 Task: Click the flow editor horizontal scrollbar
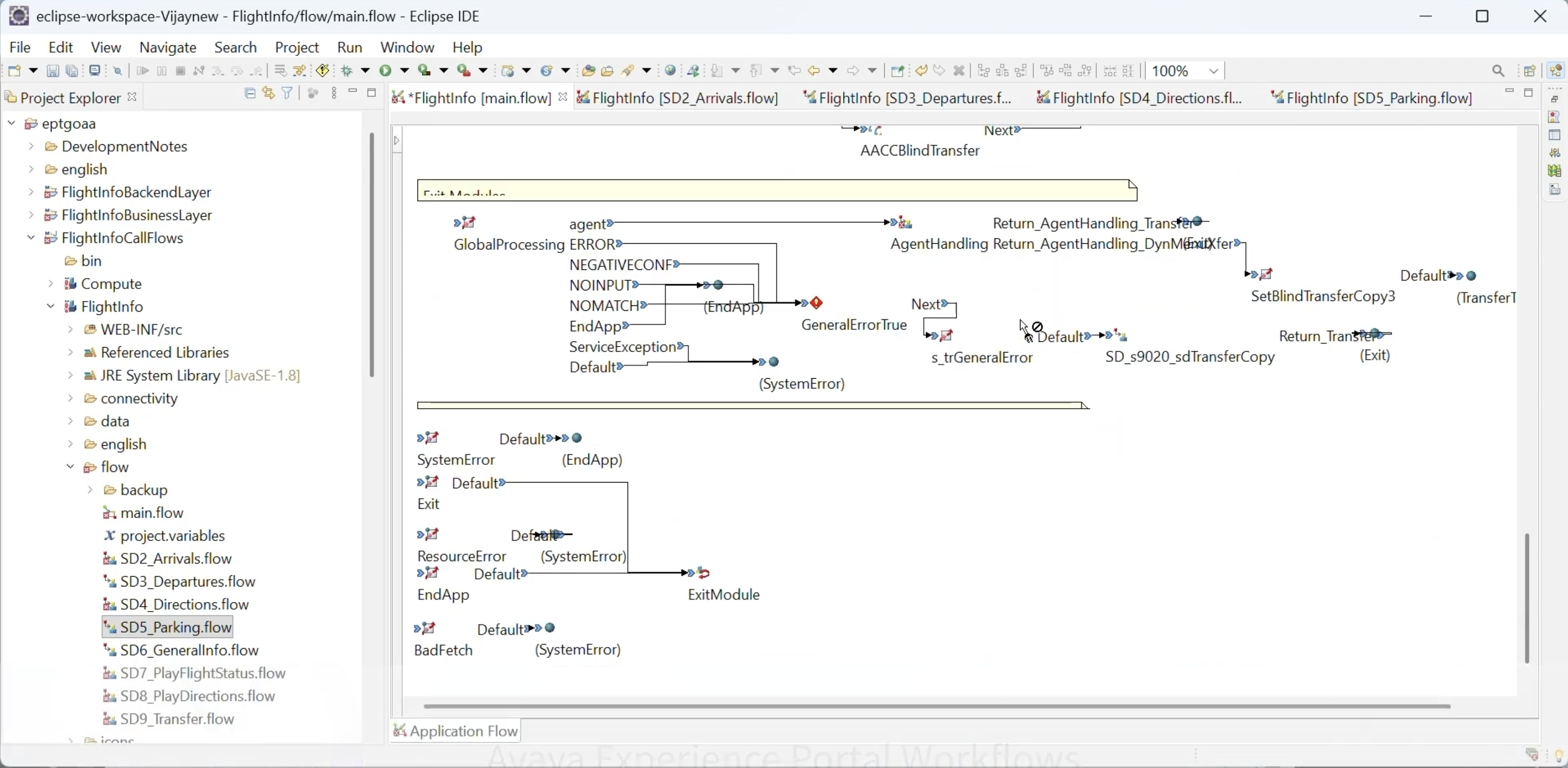coord(936,706)
